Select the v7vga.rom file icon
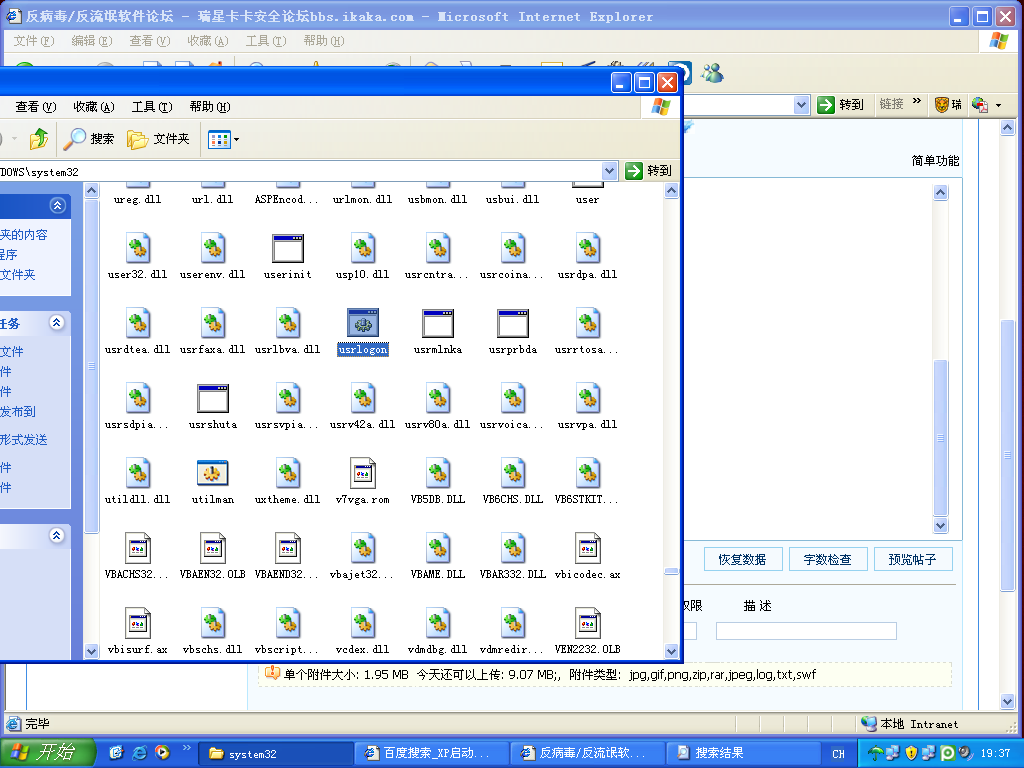 pos(362,473)
